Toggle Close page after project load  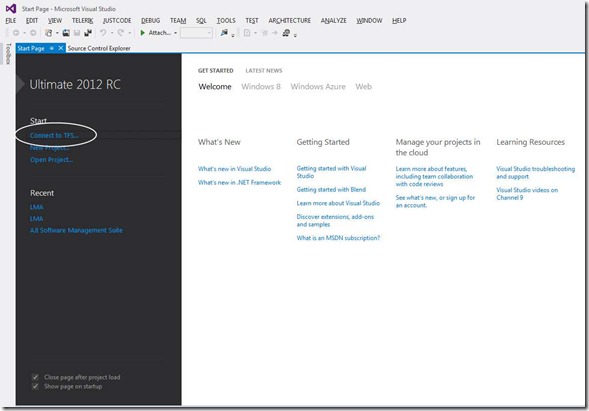[35, 377]
